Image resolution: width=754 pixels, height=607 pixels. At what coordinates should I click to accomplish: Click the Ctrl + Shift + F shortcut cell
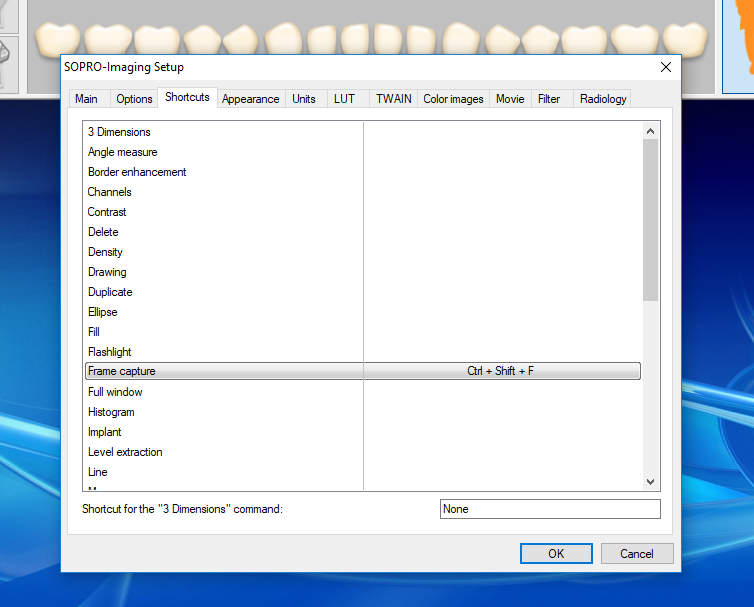click(501, 371)
